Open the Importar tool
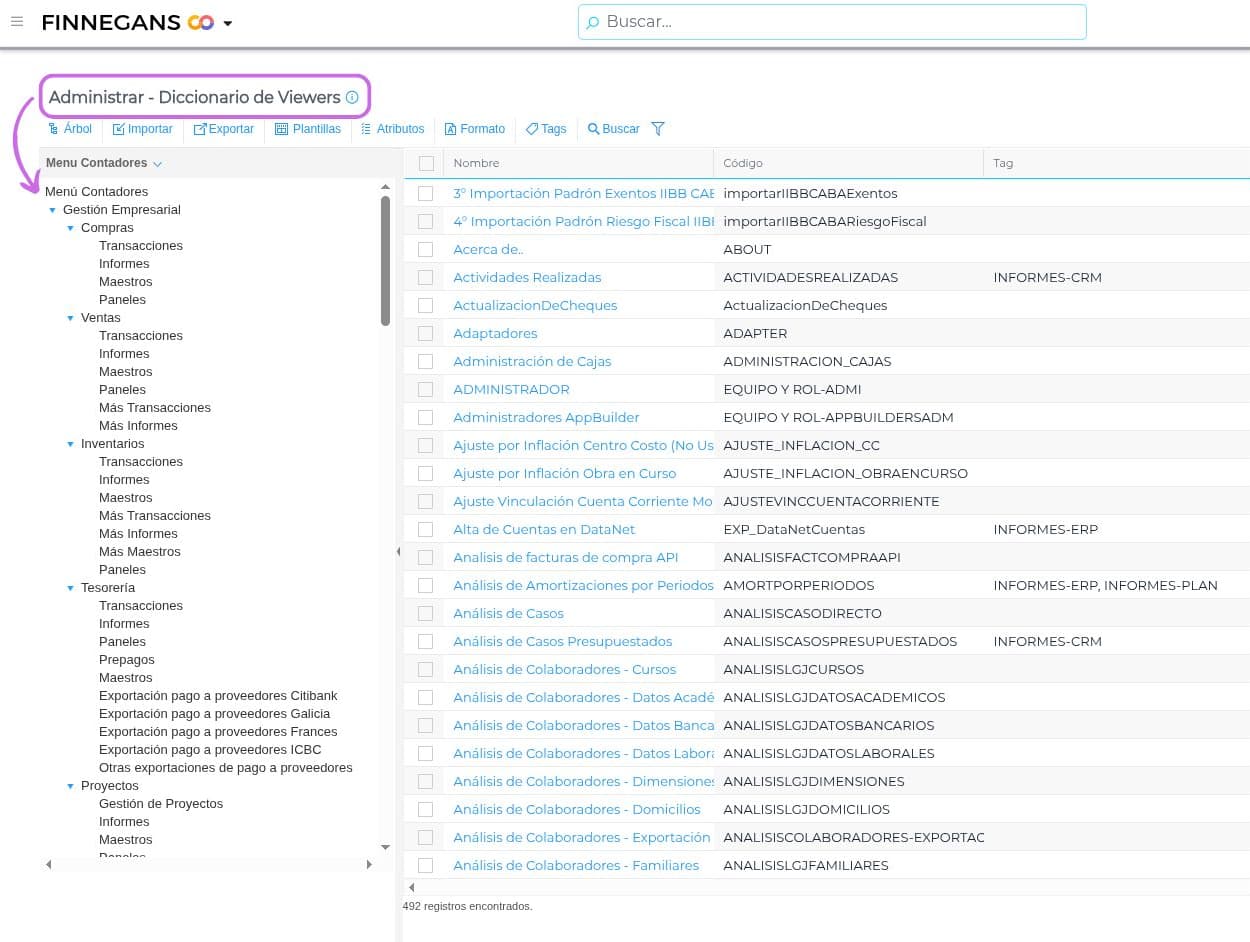Image resolution: width=1250 pixels, height=942 pixels. (x=143, y=129)
